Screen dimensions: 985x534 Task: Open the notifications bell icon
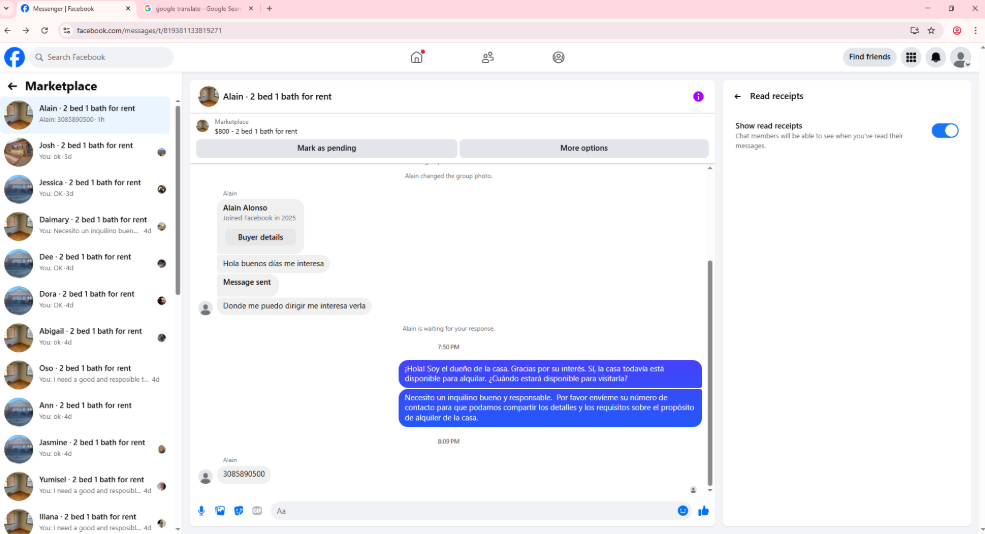coord(935,57)
